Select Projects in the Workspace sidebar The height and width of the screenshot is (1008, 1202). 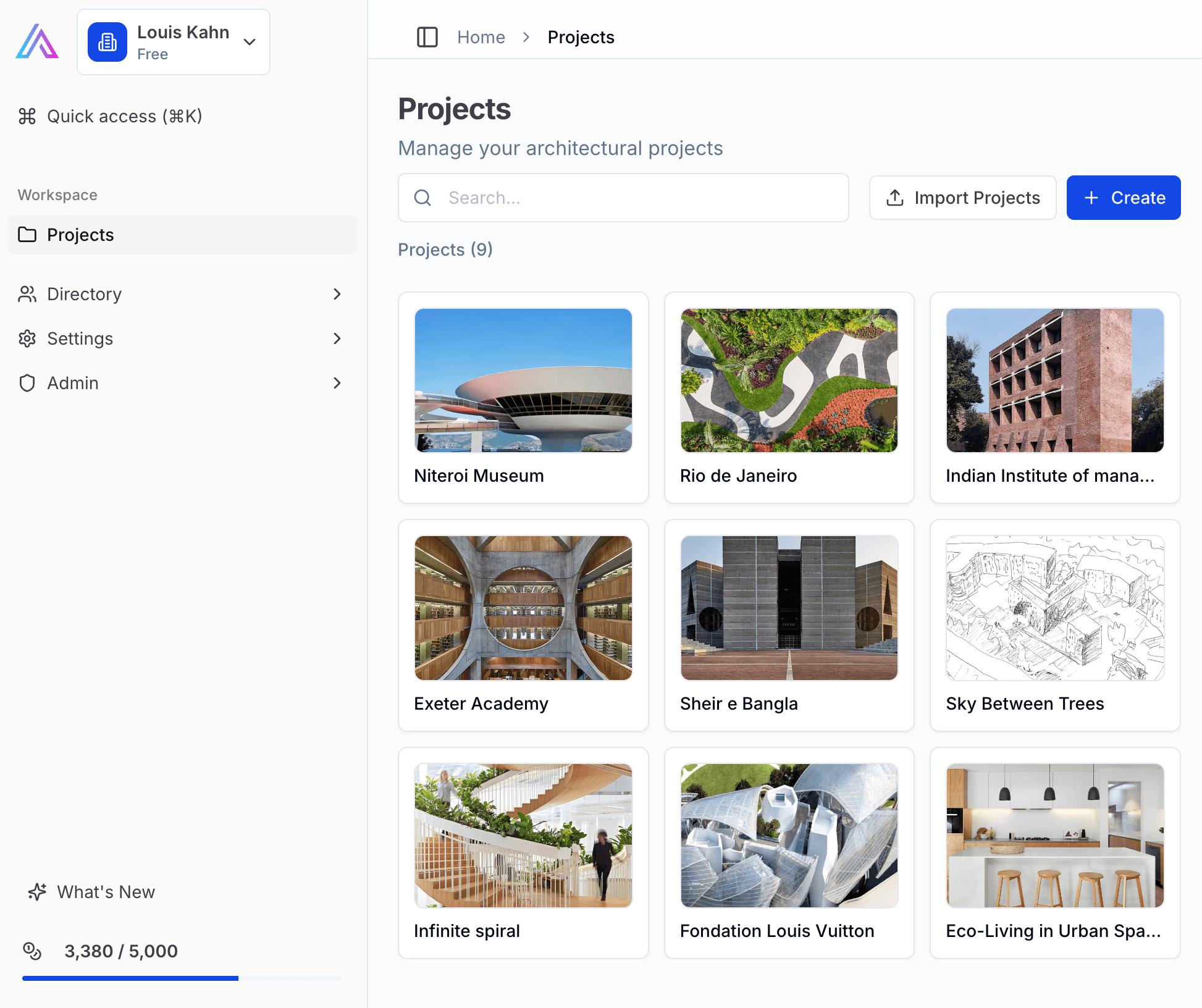(182, 235)
